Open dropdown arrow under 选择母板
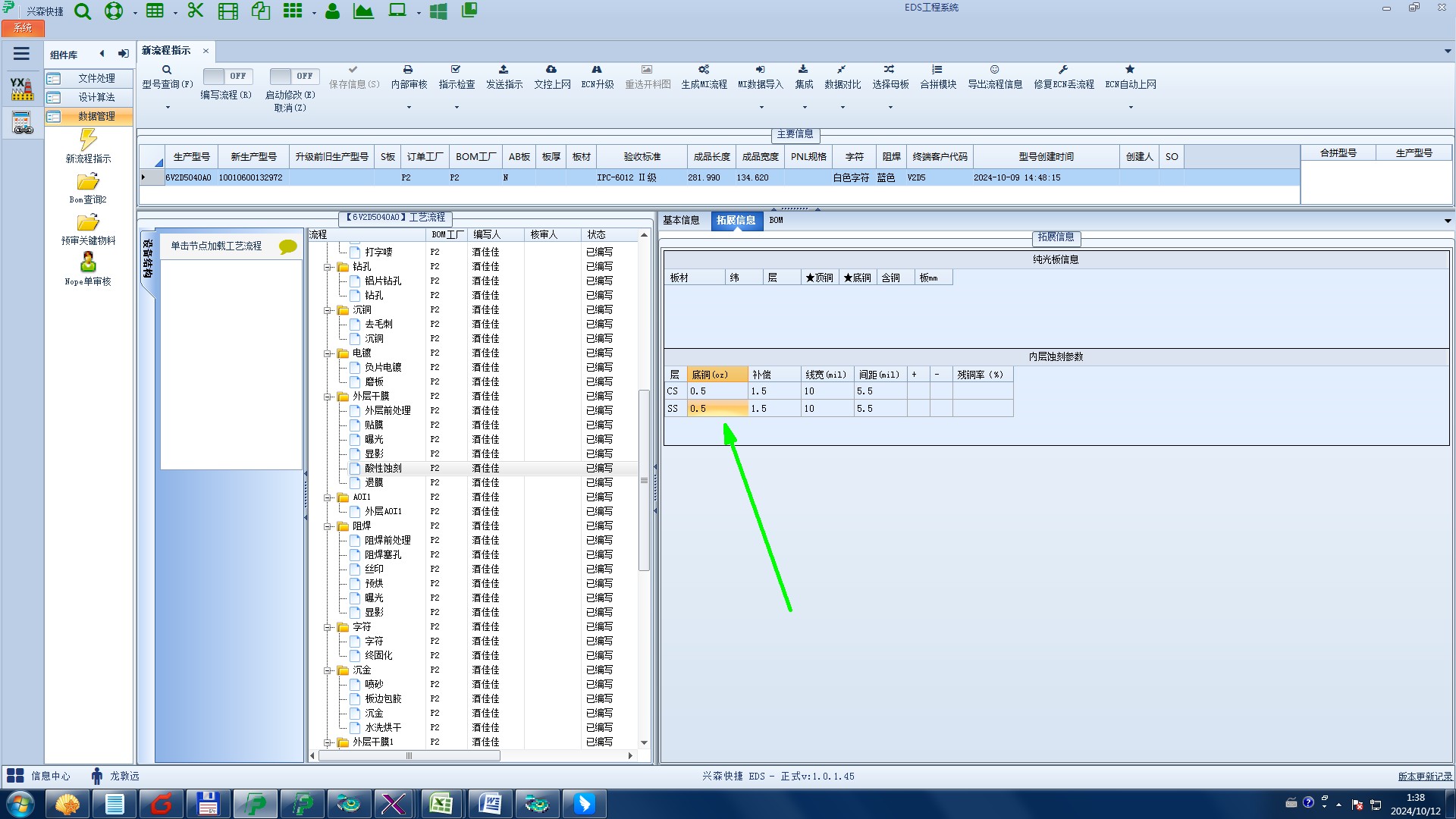Image resolution: width=1456 pixels, height=819 pixels. tap(890, 108)
